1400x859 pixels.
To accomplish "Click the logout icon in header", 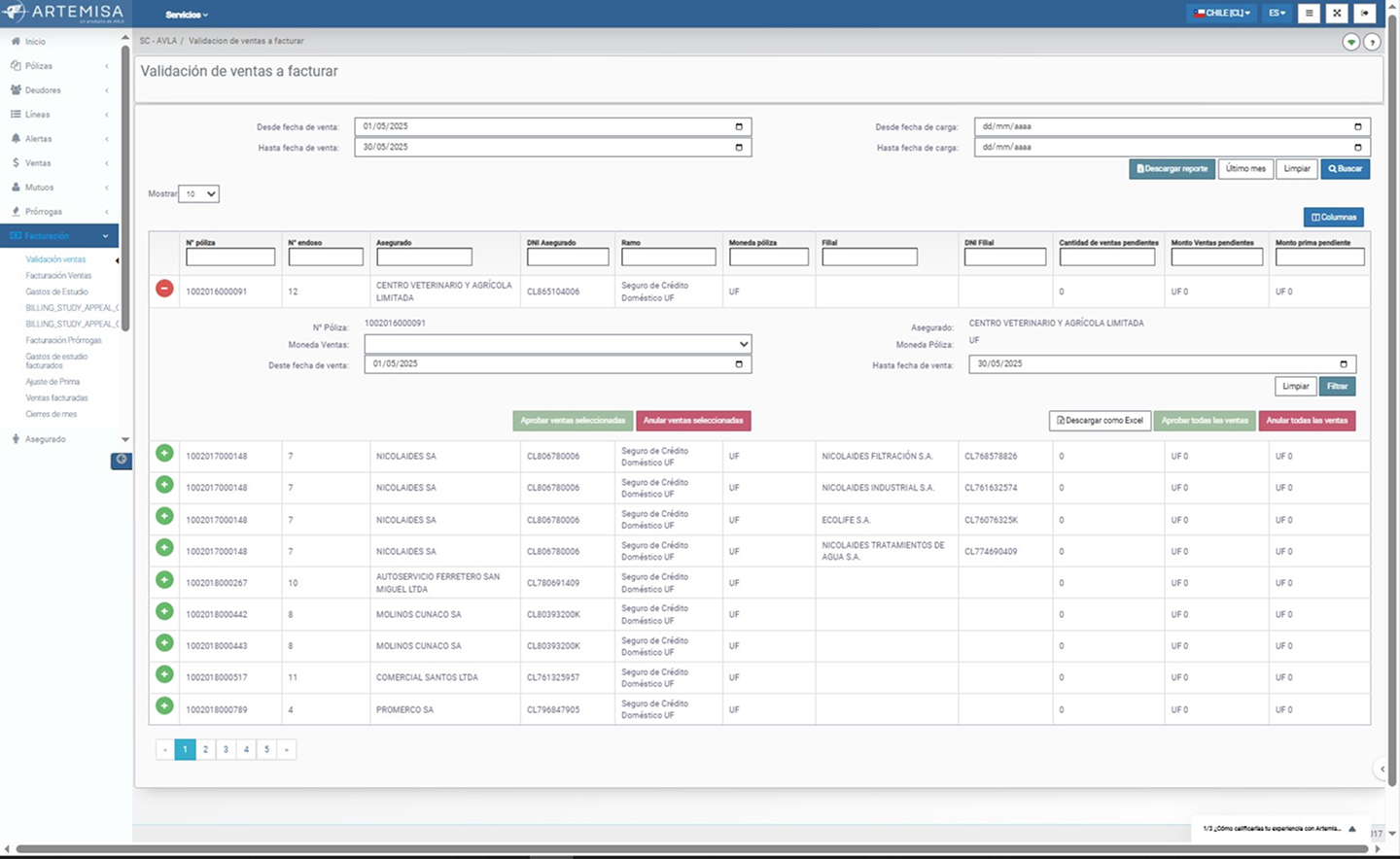I will click(x=1365, y=14).
